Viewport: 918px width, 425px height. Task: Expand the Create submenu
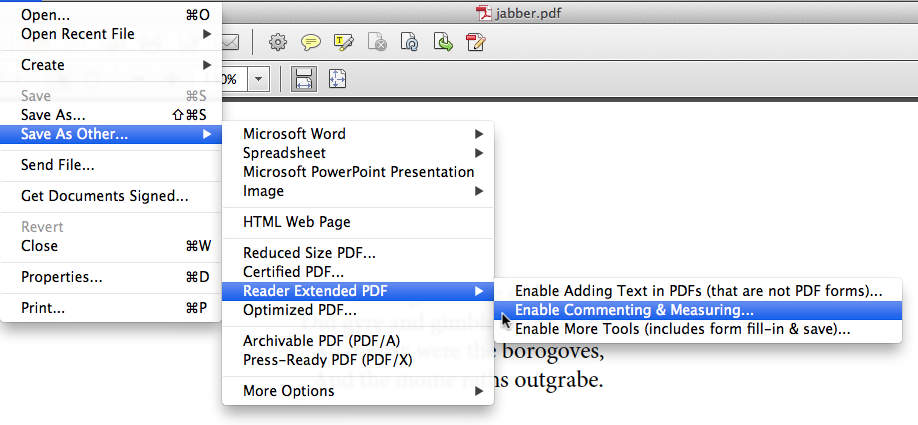(111, 64)
